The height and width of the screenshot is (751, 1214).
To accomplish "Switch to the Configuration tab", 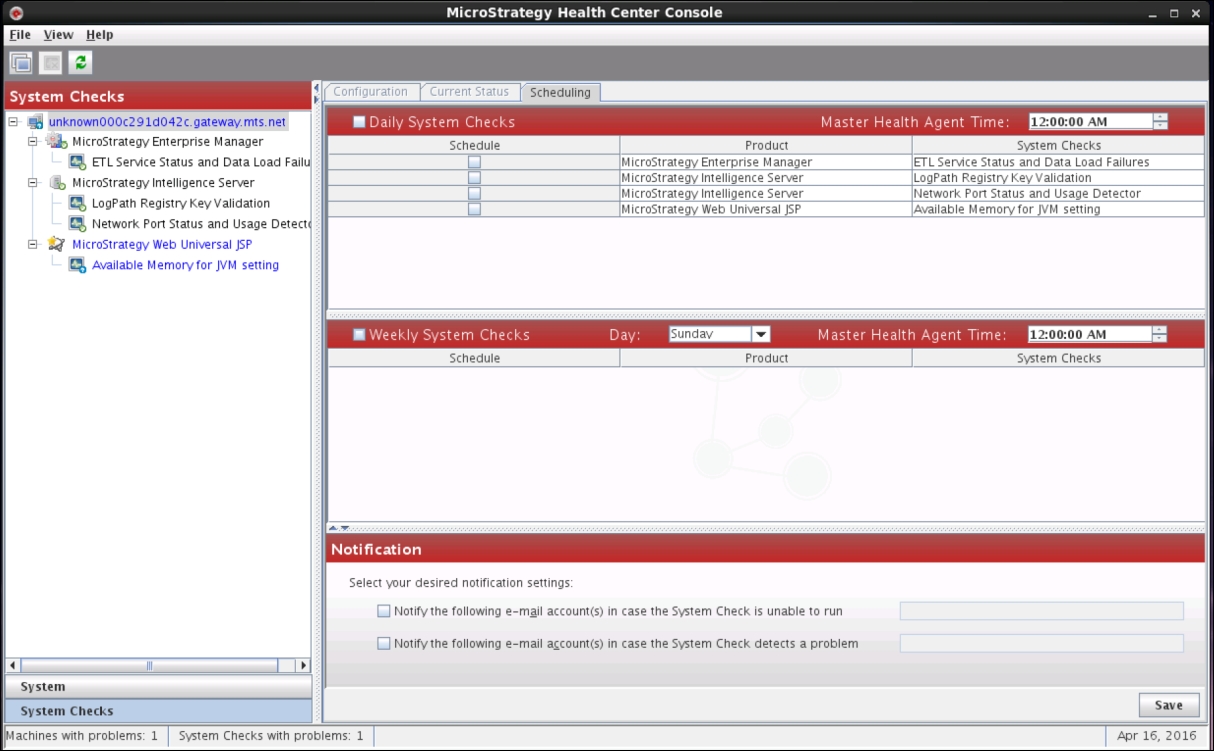I will point(371,92).
